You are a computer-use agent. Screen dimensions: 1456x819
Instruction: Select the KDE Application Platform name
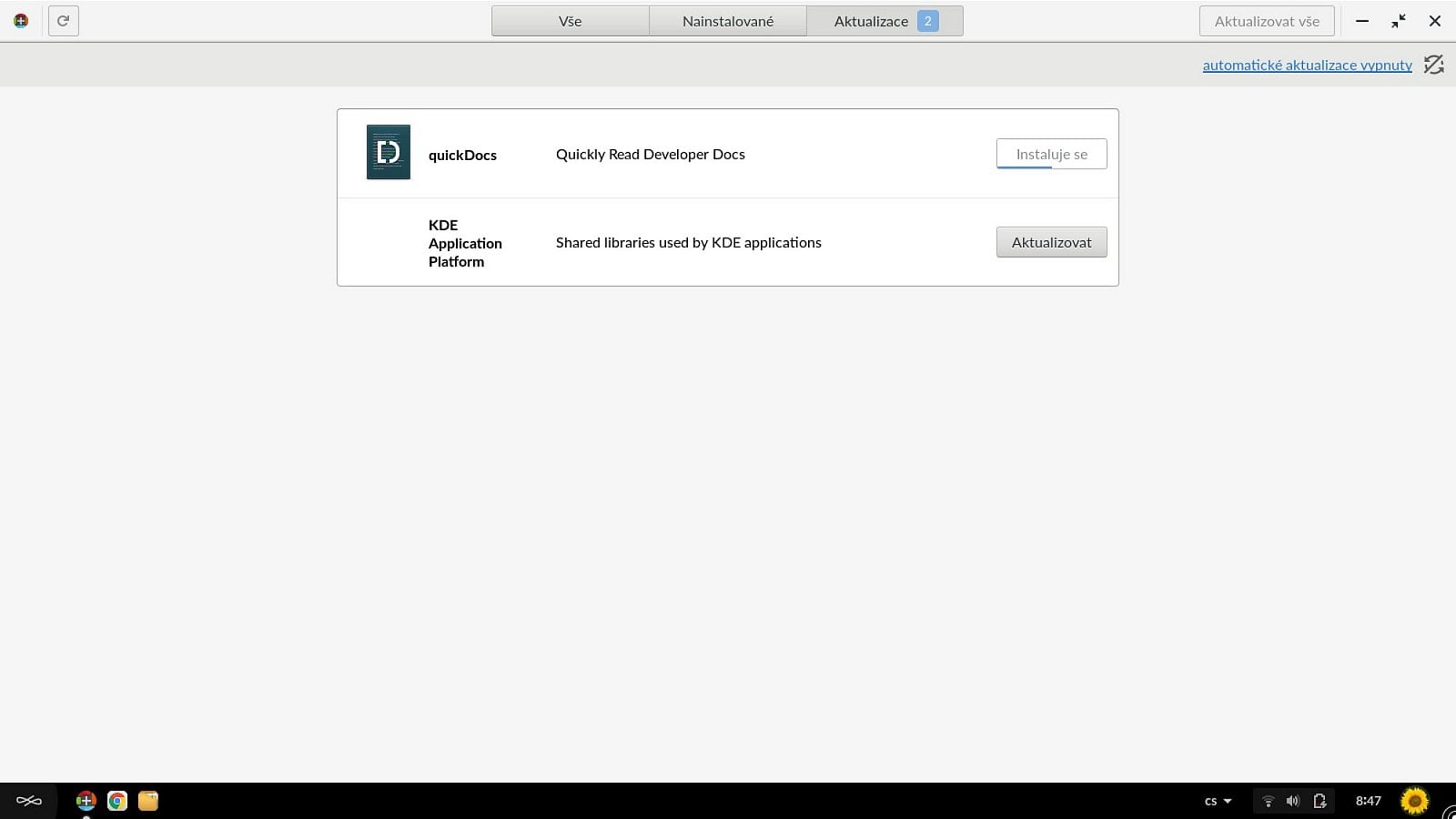pyautogui.click(x=465, y=243)
